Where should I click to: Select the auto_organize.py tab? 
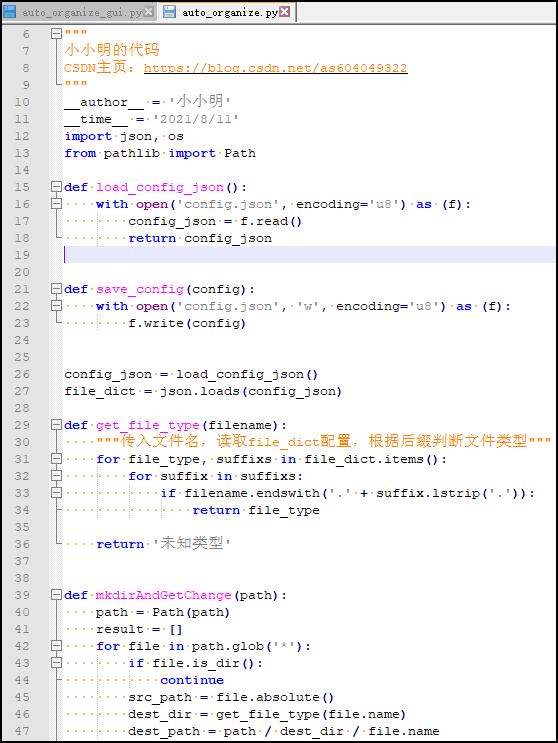point(227,12)
